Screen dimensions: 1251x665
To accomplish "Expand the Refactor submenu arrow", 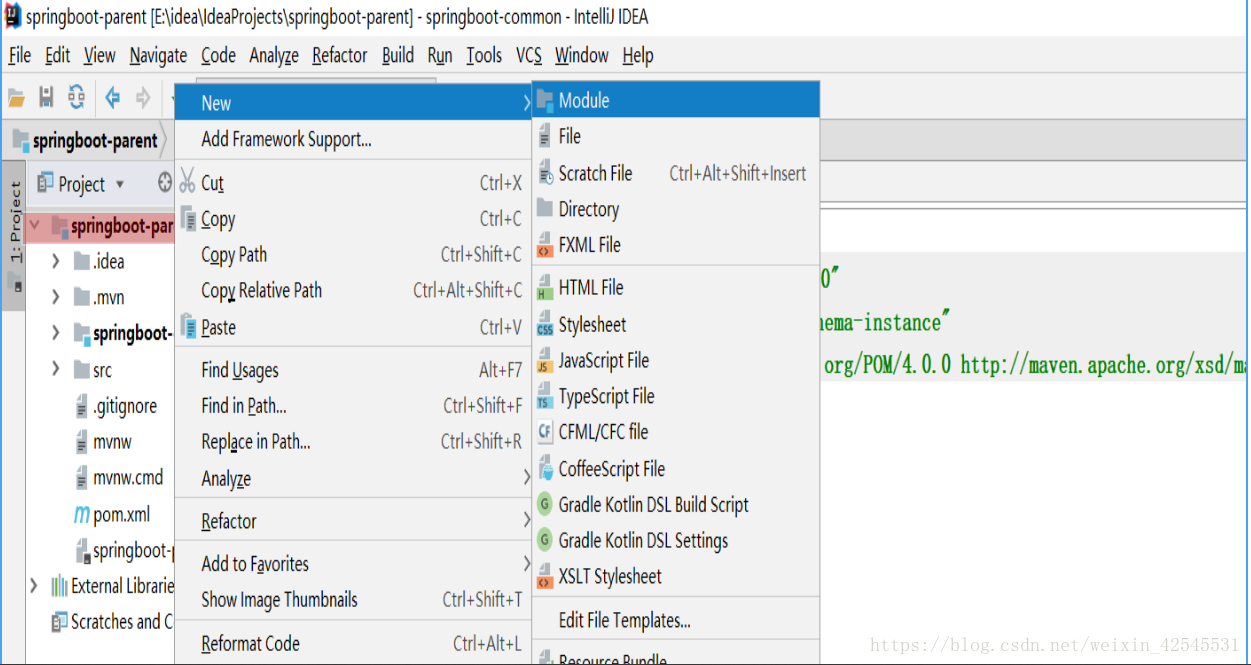I will 526,520.
